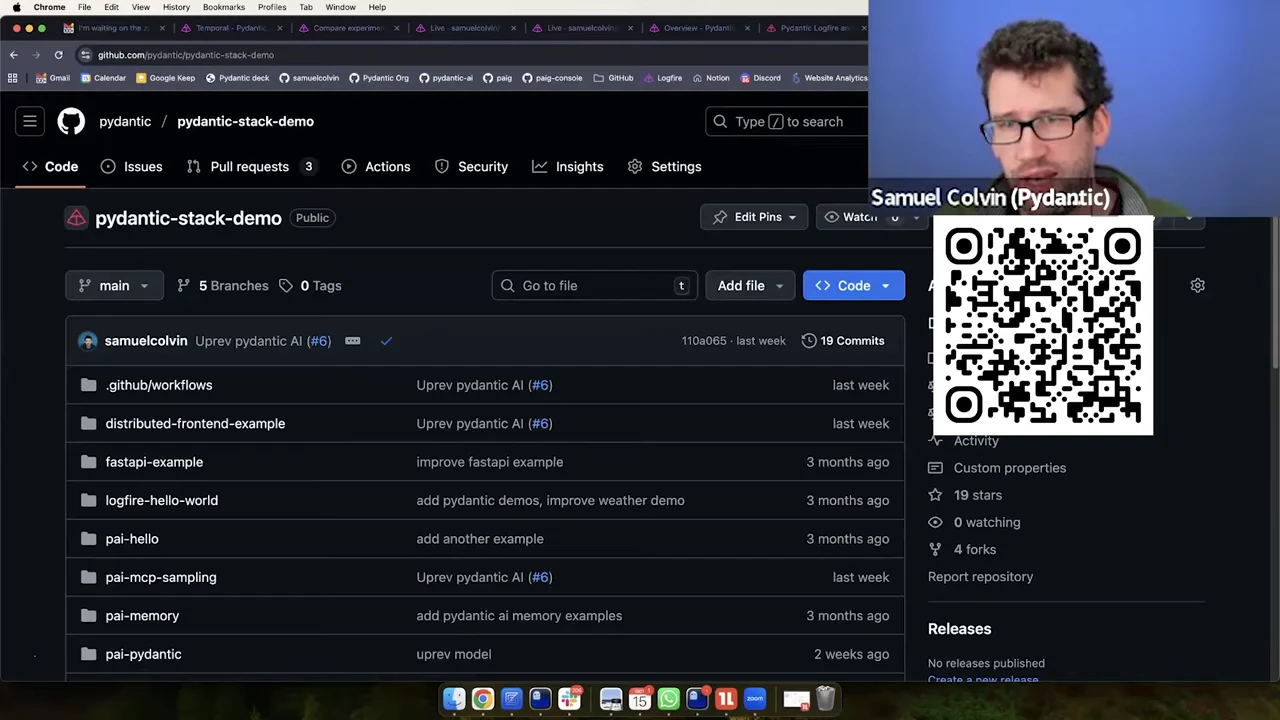Screen dimensions: 1280x720
Task: Open the 0 watching link
Action: (x=974, y=523)
